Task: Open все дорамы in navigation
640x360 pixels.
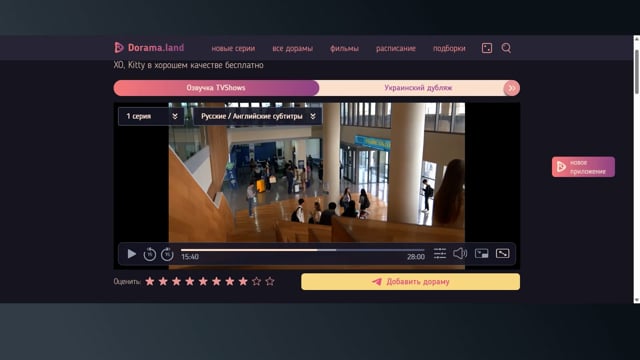Action: click(x=292, y=49)
